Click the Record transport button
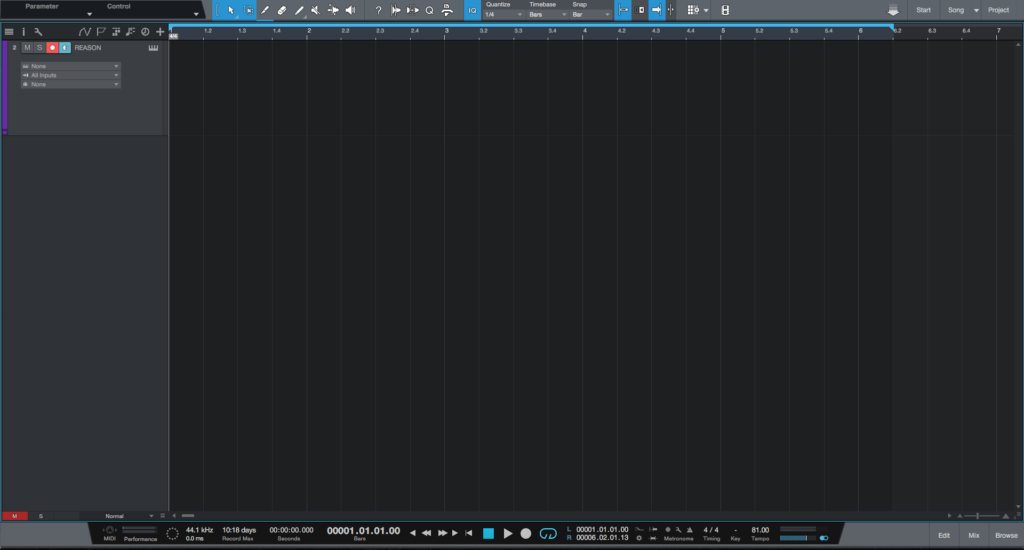The width and height of the screenshot is (1024, 550). pos(526,534)
